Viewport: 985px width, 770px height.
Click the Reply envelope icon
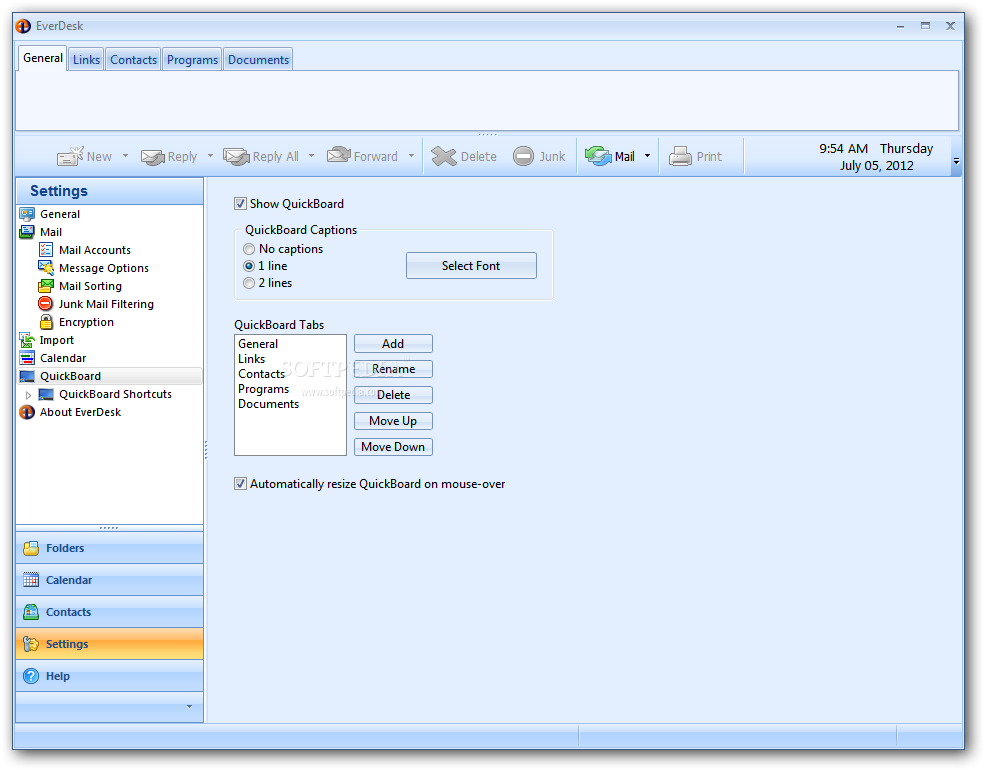153,156
